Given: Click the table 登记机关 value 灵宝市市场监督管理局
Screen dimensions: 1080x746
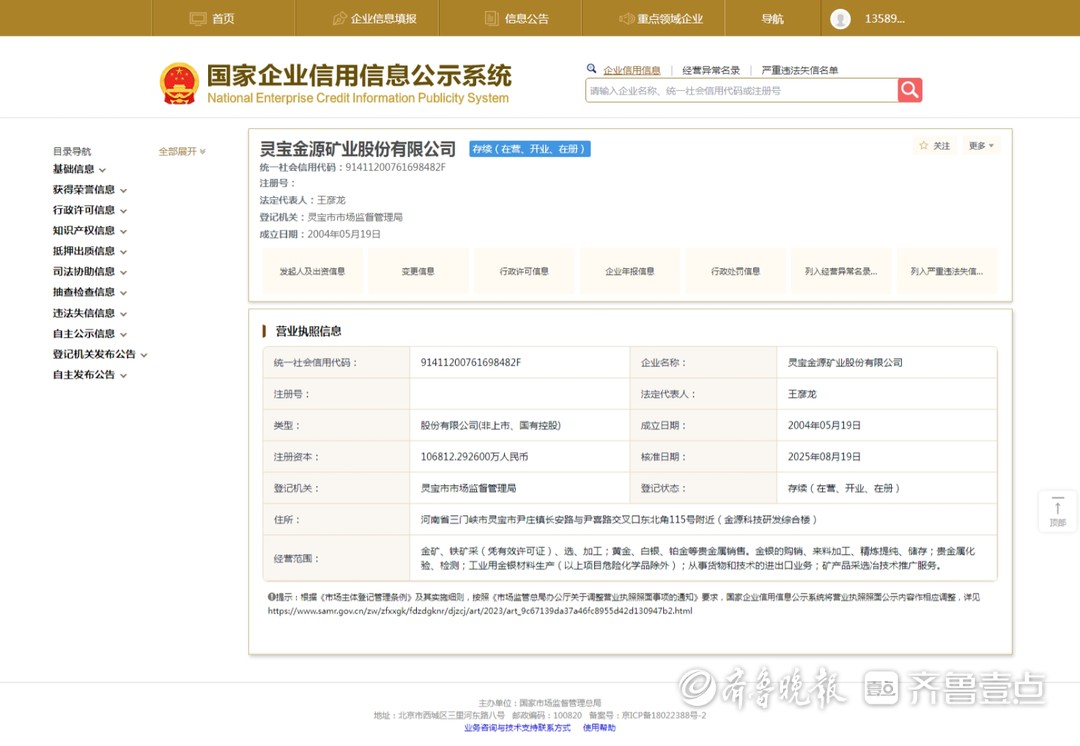Looking at the screenshot, I should [x=468, y=488].
